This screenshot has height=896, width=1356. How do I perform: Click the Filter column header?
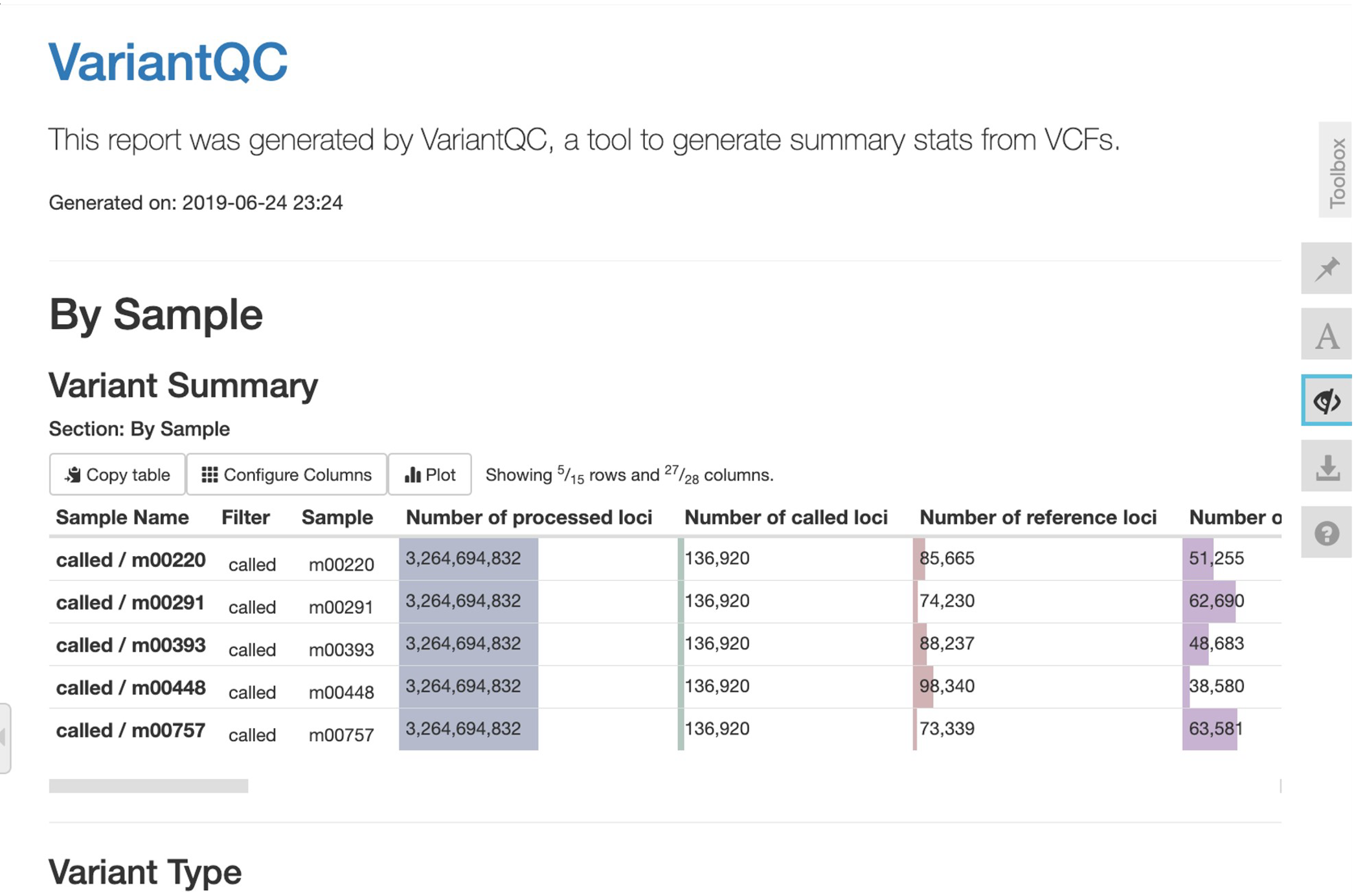tap(245, 517)
